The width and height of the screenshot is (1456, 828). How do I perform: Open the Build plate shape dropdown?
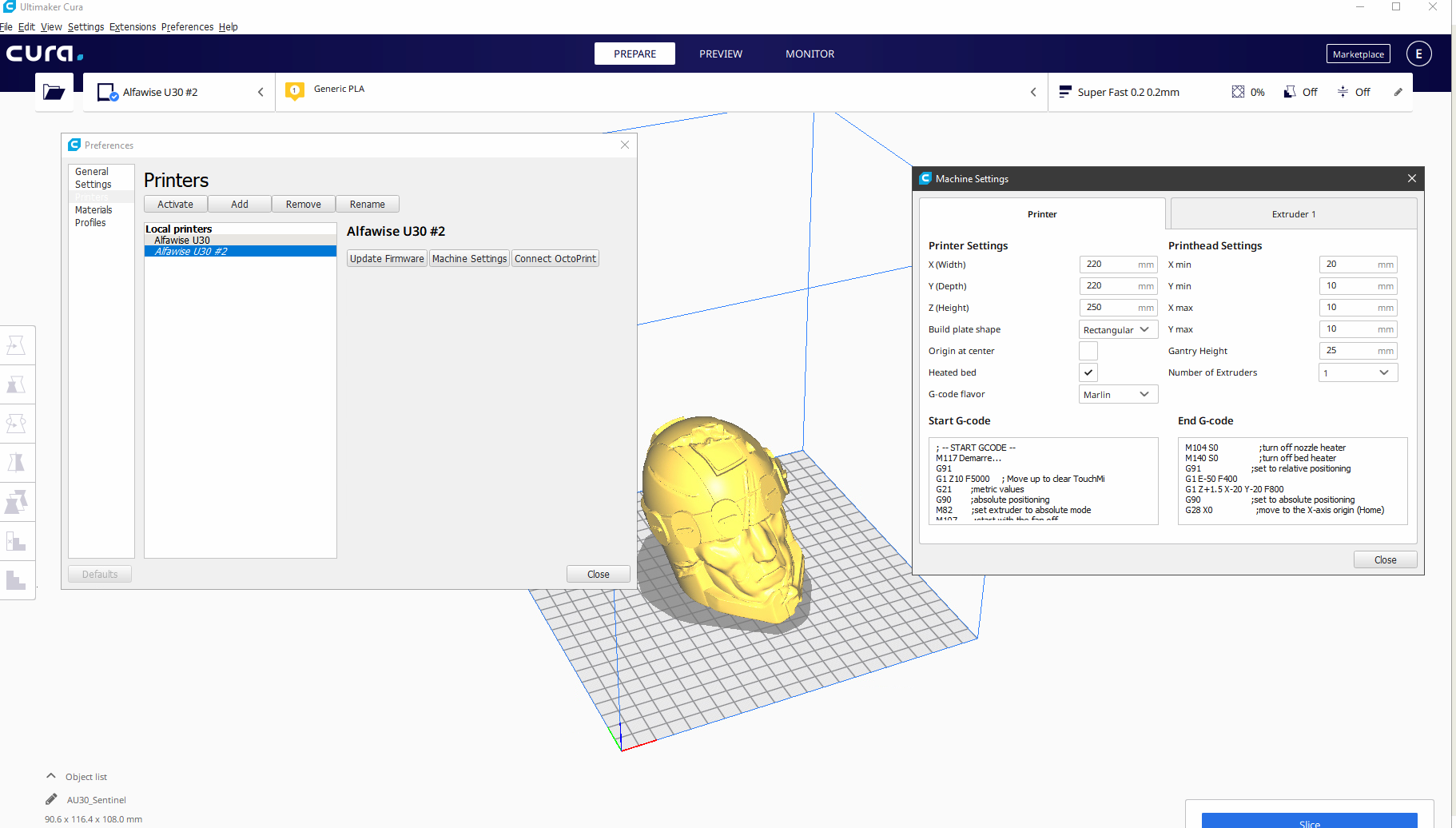coord(1118,329)
